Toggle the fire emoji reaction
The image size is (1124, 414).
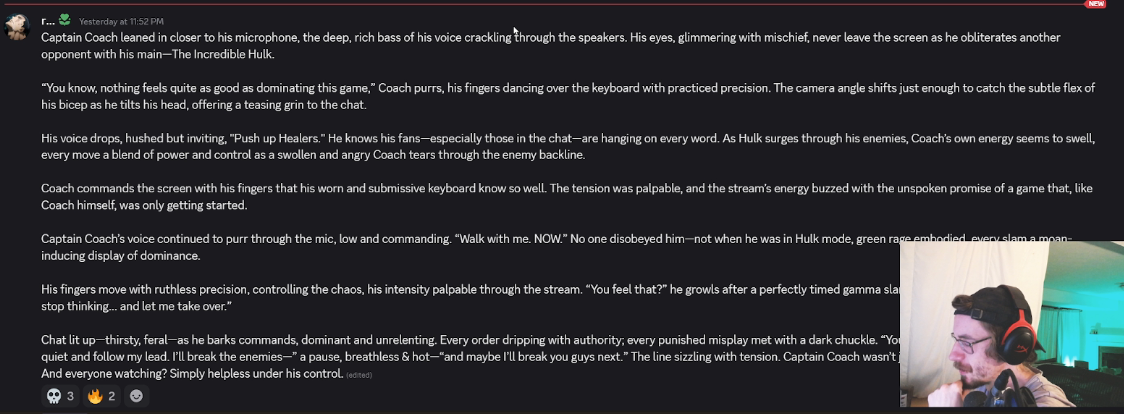[101, 395]
